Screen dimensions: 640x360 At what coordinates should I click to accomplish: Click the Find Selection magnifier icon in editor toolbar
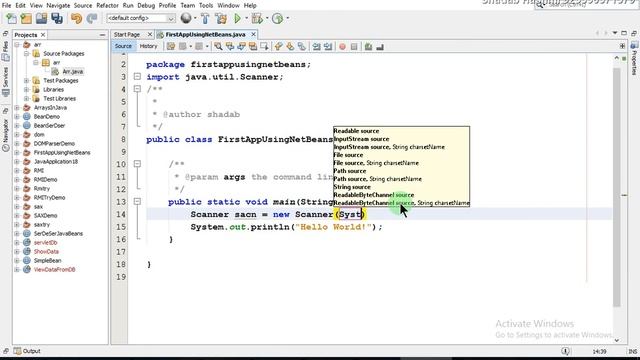click(218, 47)
